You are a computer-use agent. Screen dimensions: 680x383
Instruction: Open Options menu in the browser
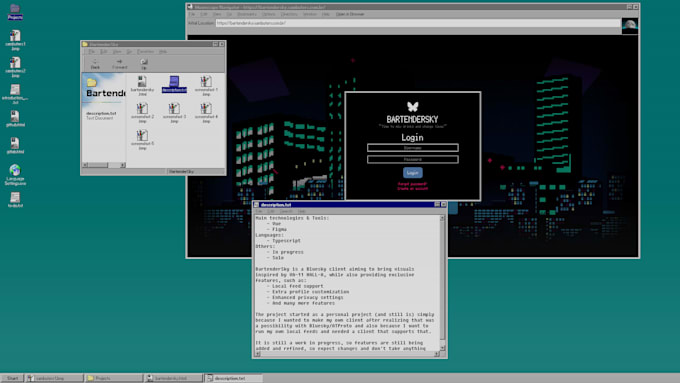click(x=268, y=14)
